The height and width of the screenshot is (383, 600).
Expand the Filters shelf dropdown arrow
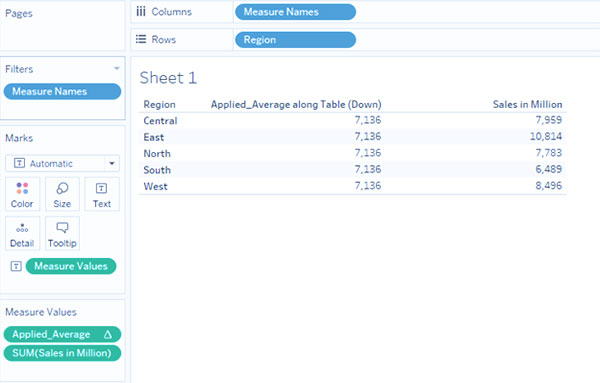[x=117, y=68]
